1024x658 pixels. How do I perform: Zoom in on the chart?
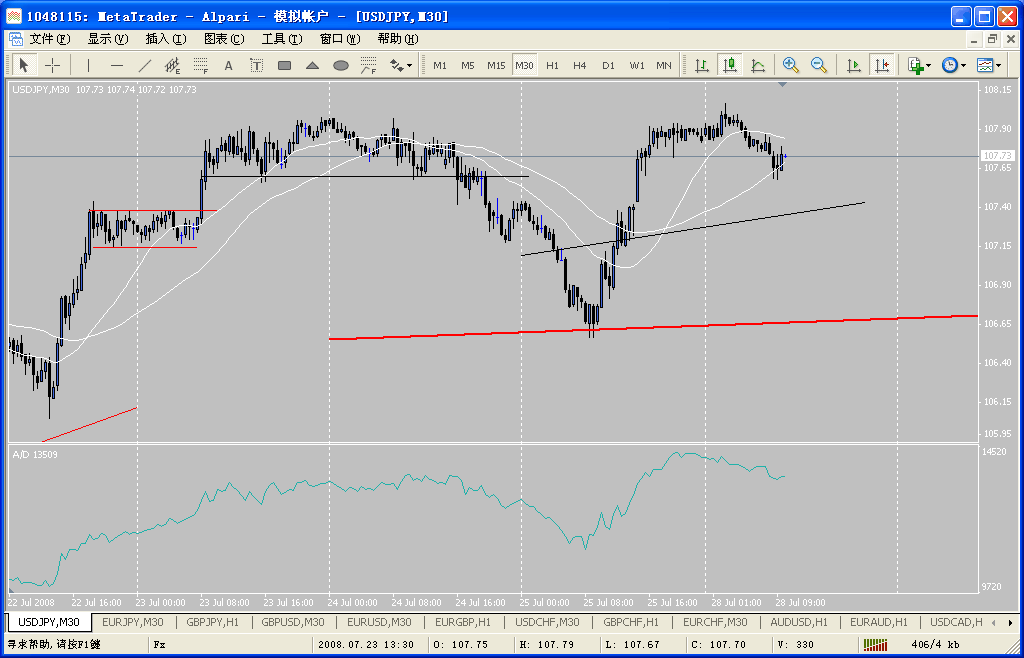point(791,65)
